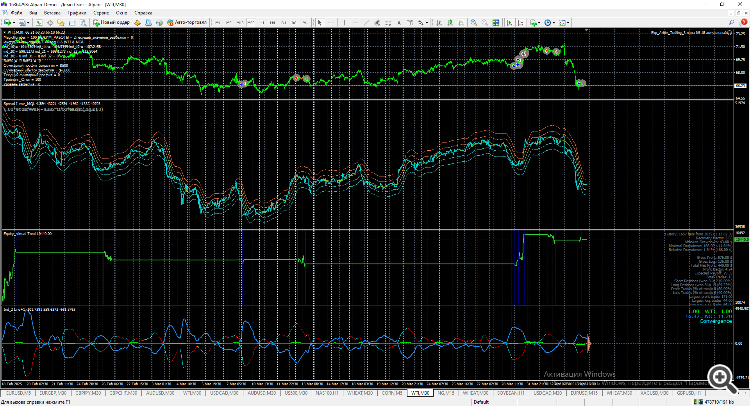Open the Сервис menu
The height and width of the screenshot is (406, 750).
[x=101, y=13]
